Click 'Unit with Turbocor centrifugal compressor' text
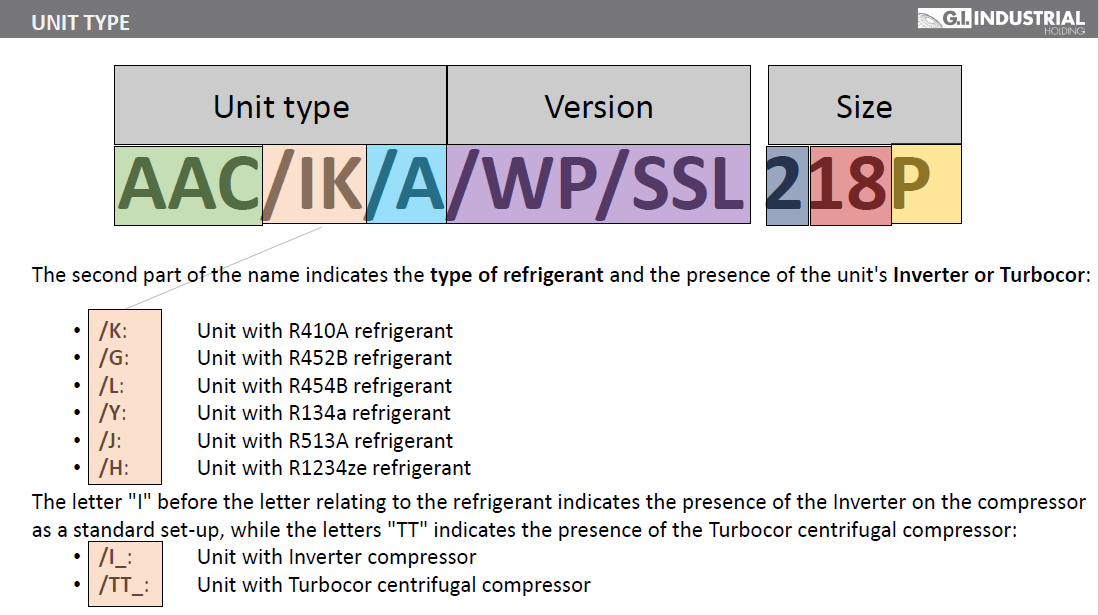The width and height of the screenshot is (1099, 615). click(394, 585)
